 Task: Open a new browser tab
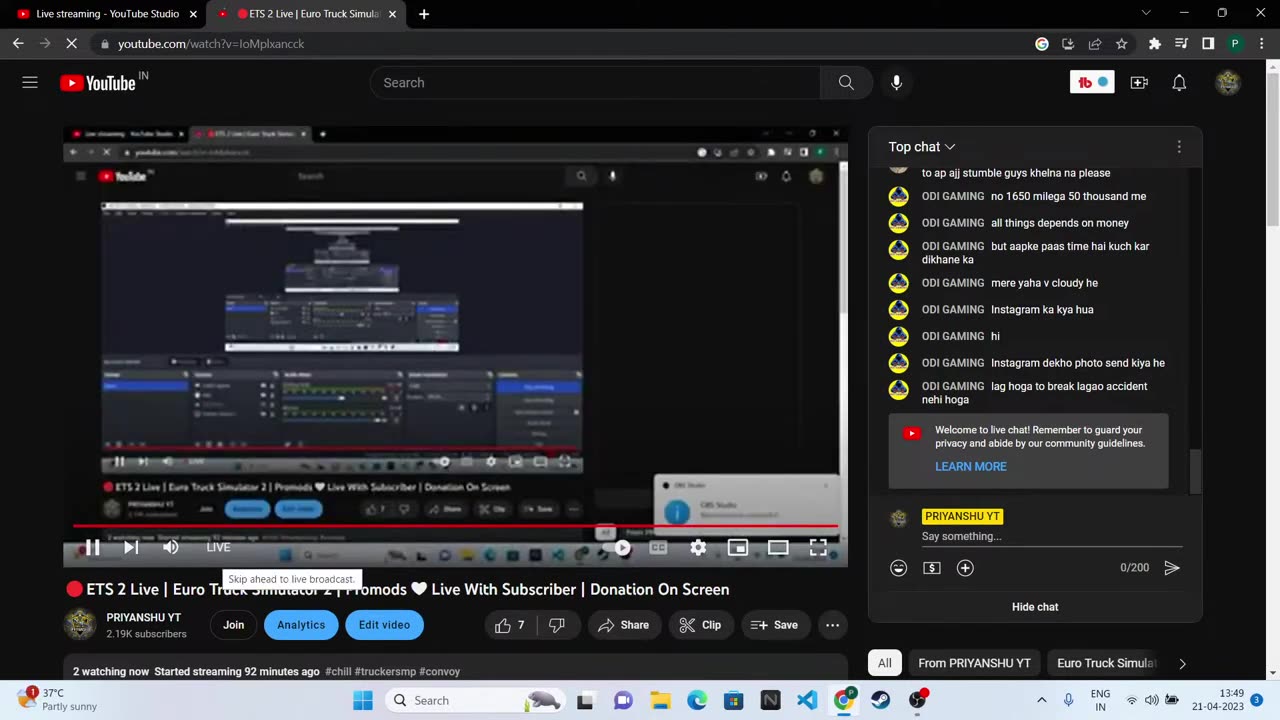point(424,14)
